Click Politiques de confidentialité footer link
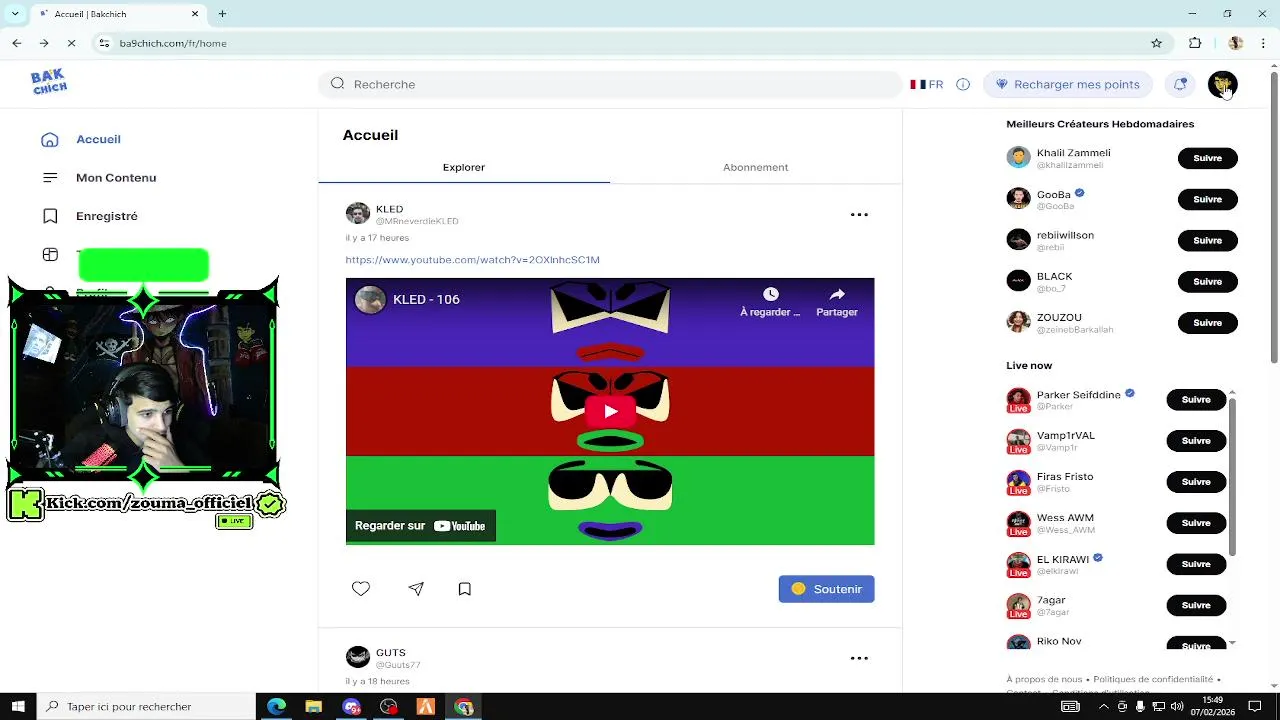1280x720 pixels. pos(1152,679)
